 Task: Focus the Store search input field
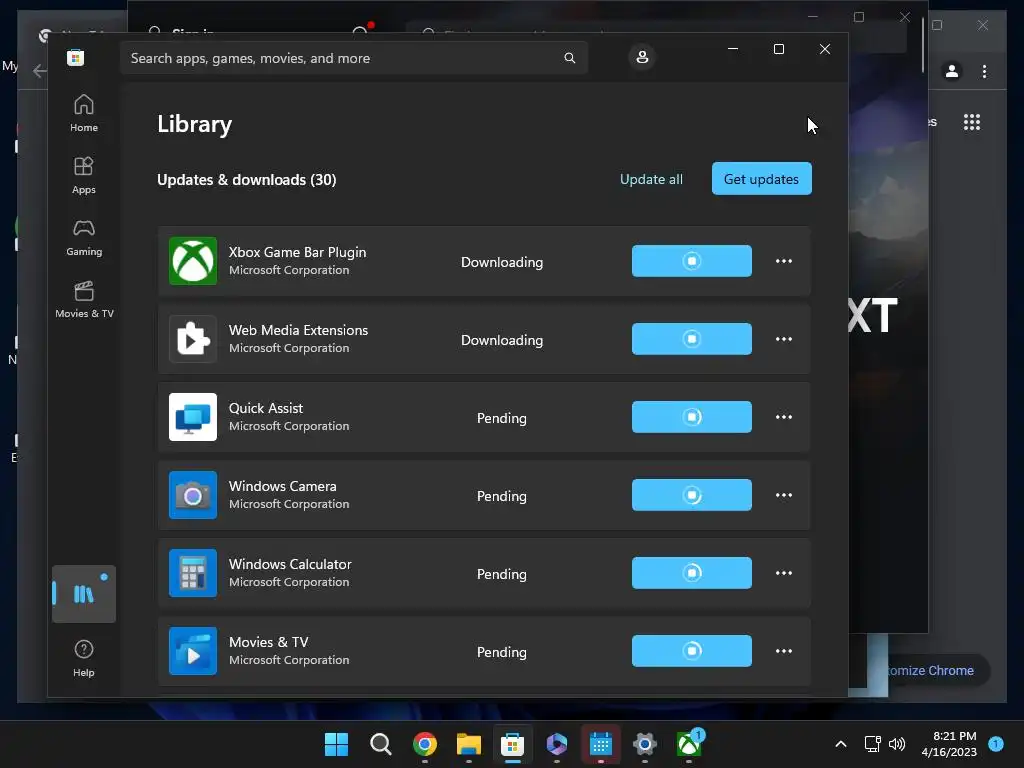tap(353, 58)
